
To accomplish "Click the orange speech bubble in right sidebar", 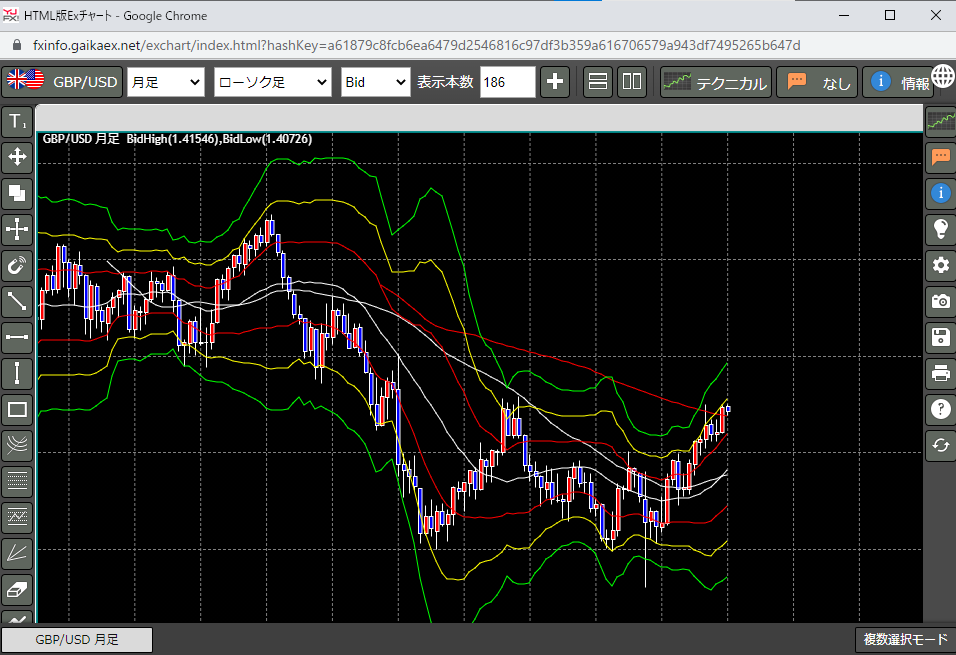I will (941, 157).
